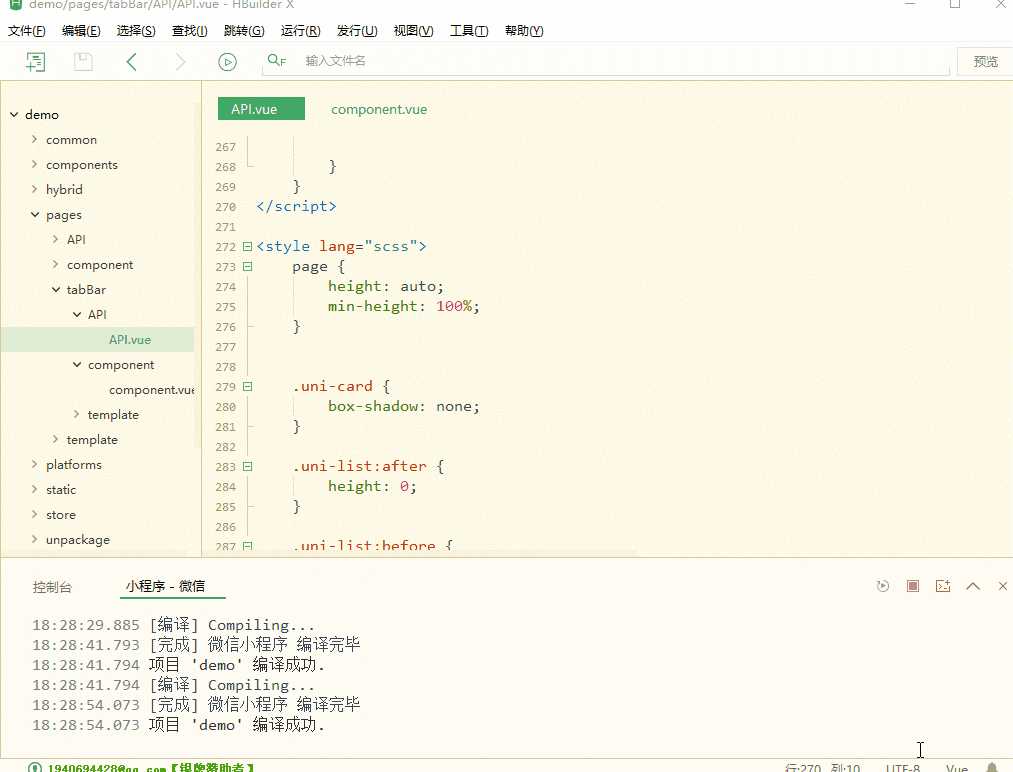Expand the template folder under tabBar
Image resolution: width=1013 pixels, height=772 pixels.
pyautogui.click(x=76, y=414)
